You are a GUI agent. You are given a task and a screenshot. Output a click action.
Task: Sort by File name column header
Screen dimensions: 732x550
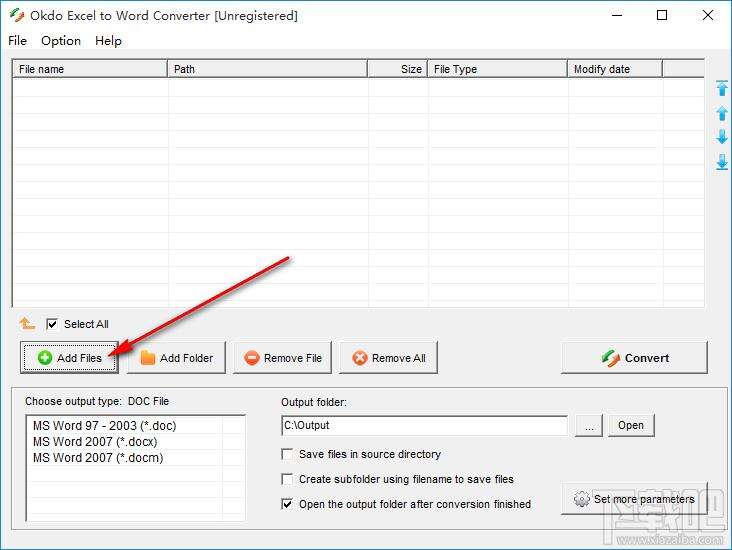[90, 69]
